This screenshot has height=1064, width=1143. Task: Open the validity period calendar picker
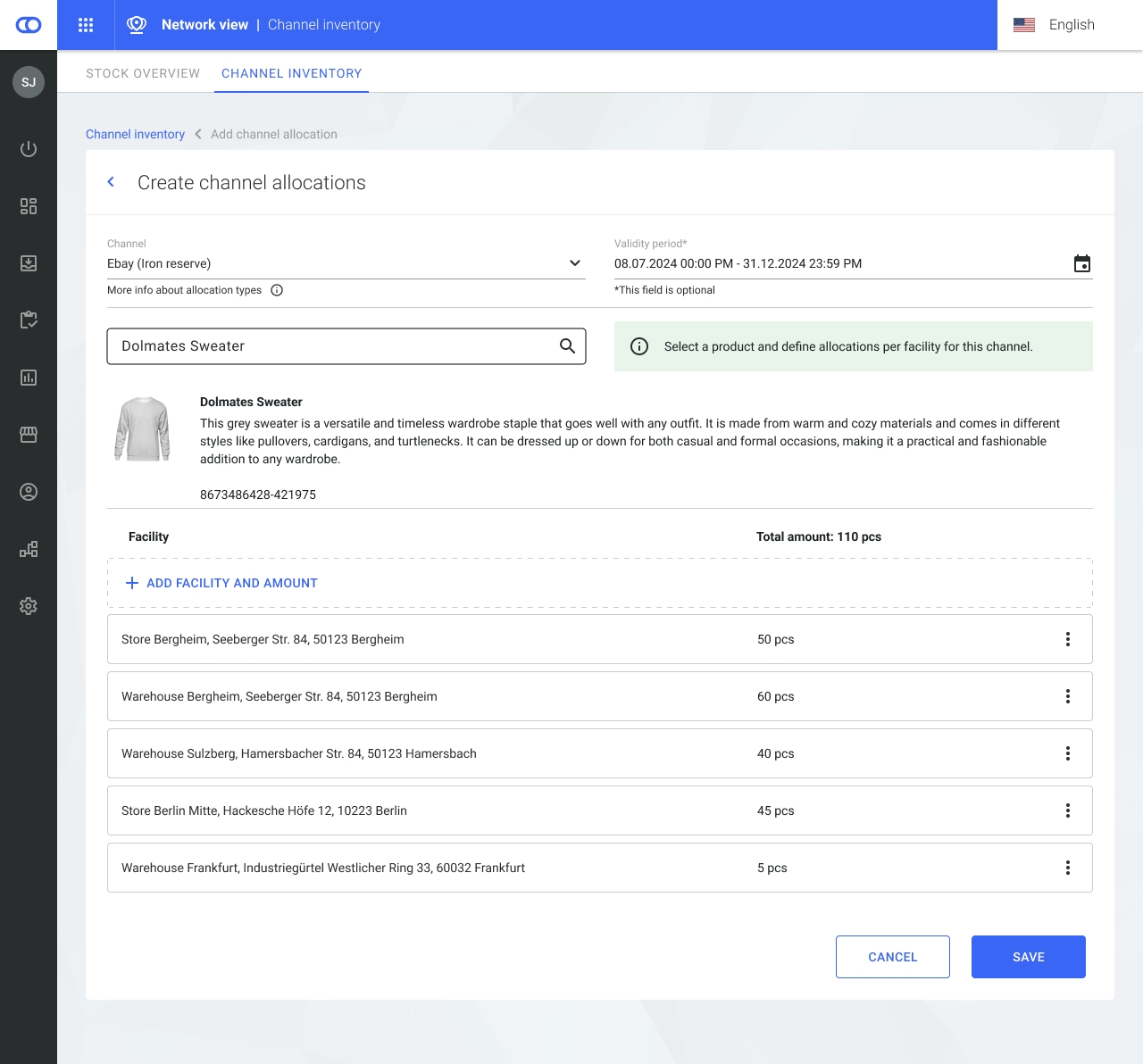coord(1081,263)
